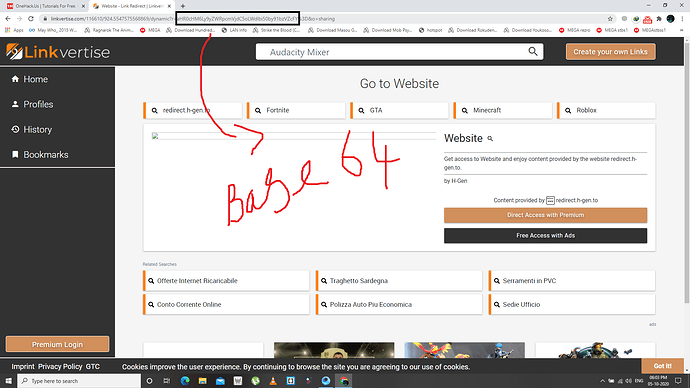Viewport: 690px width, 388px height.
Task: Click Direct Access with Premium button
Action: (x=545, y=215)
